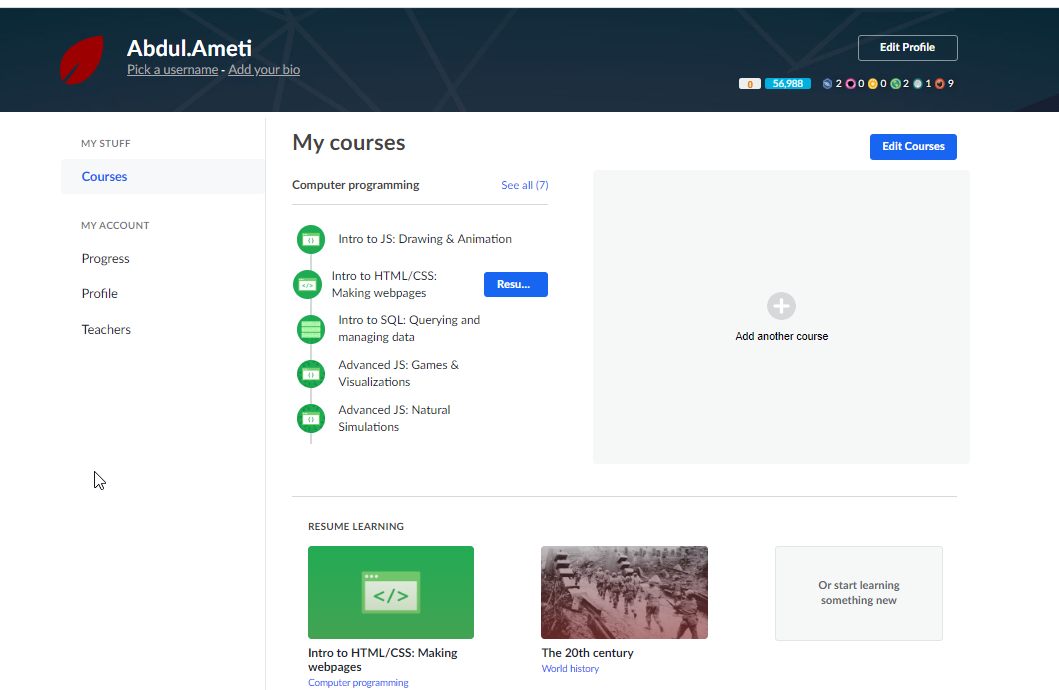
Task: Click Or start learning something new card
Action: 858,593
